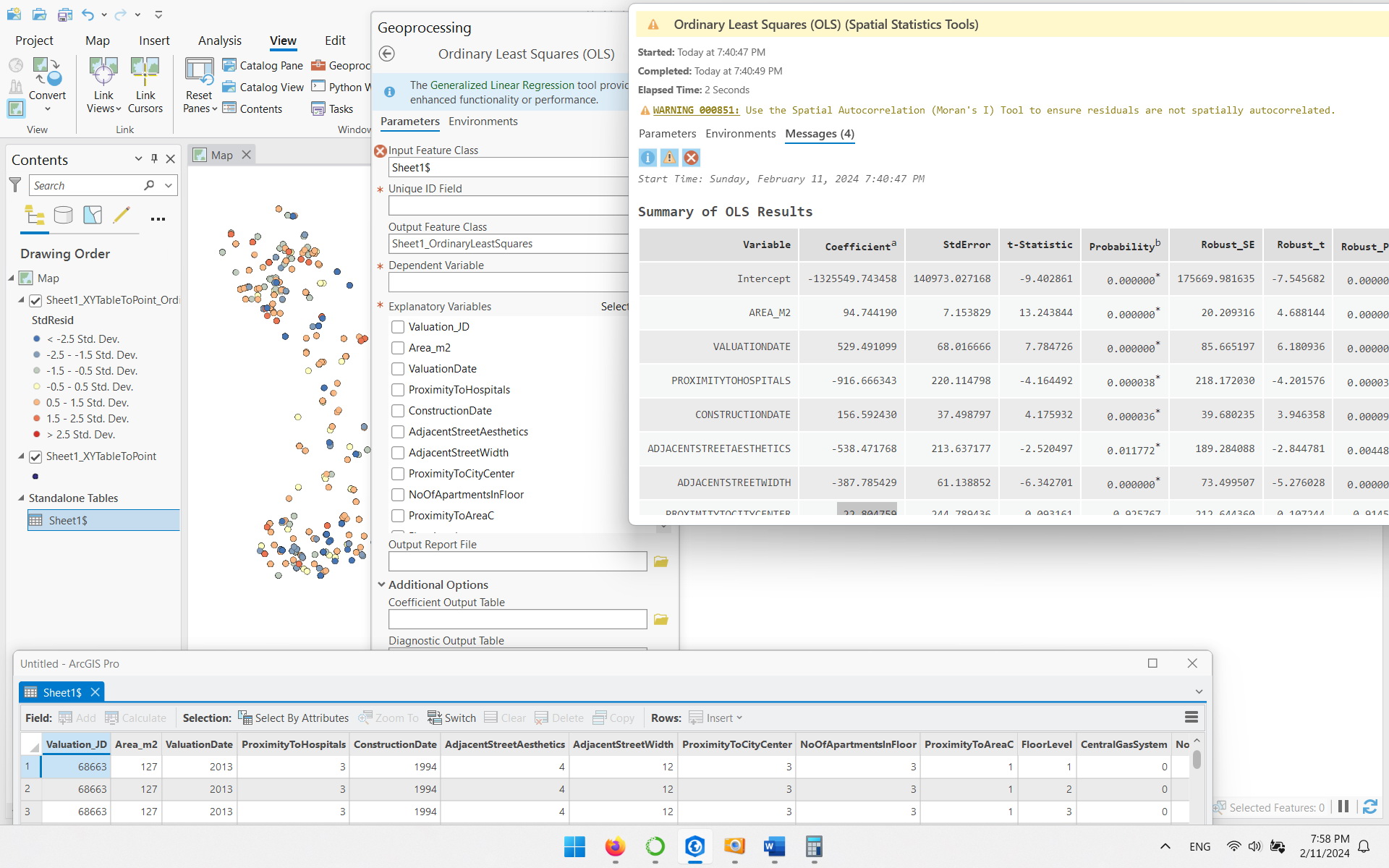This screenshot has width=1389, height=868.
Task: Browse for Coefficient Output Table folder
Action: [x=660, y=619]
